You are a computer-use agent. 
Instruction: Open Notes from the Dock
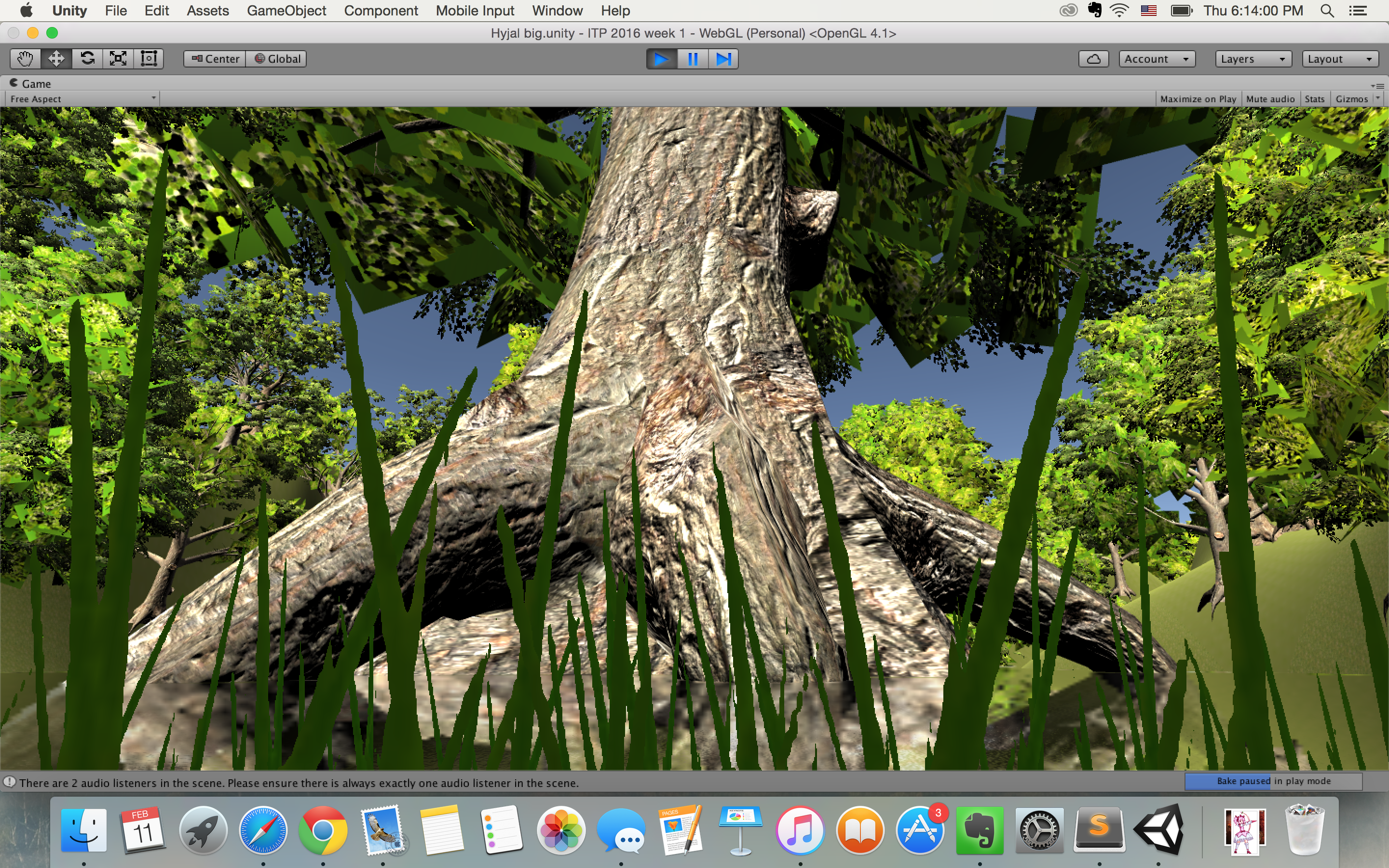pyautogui.click(x=442, y=830)
